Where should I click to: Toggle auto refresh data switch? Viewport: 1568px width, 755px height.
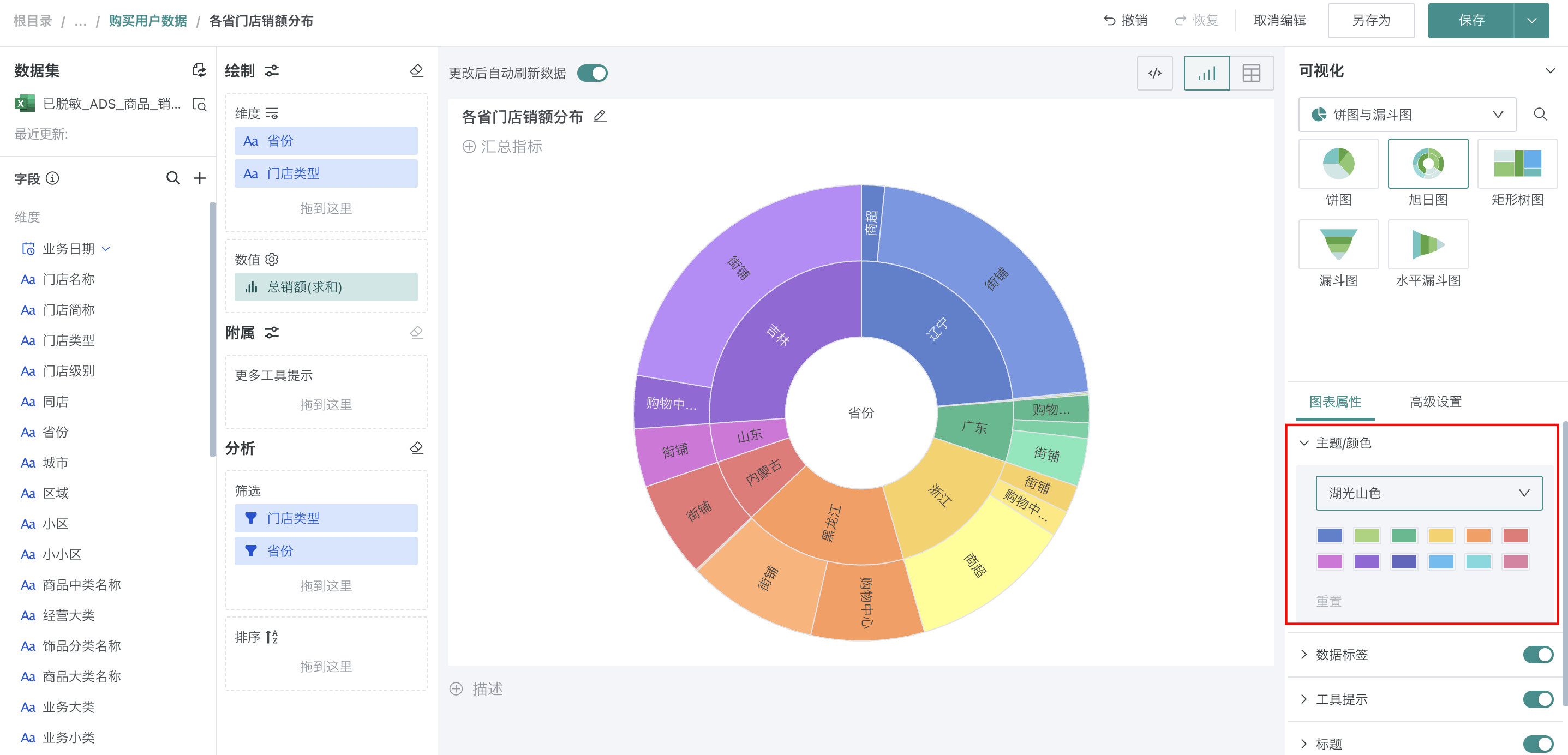(591, 73)
